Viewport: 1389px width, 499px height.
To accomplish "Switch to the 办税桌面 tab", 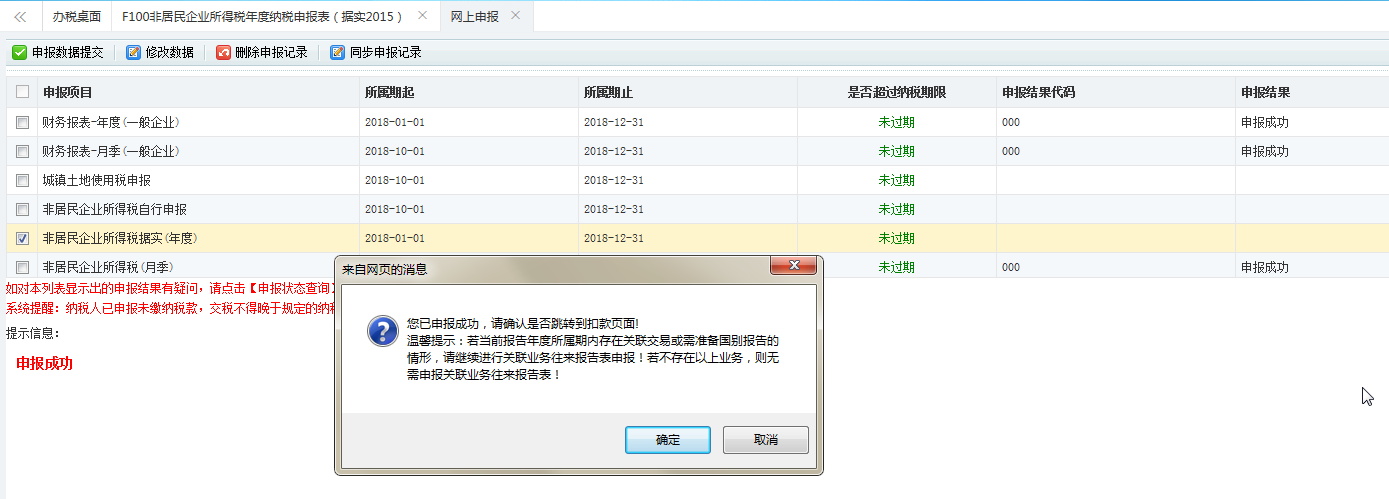I will click(77, 17).
